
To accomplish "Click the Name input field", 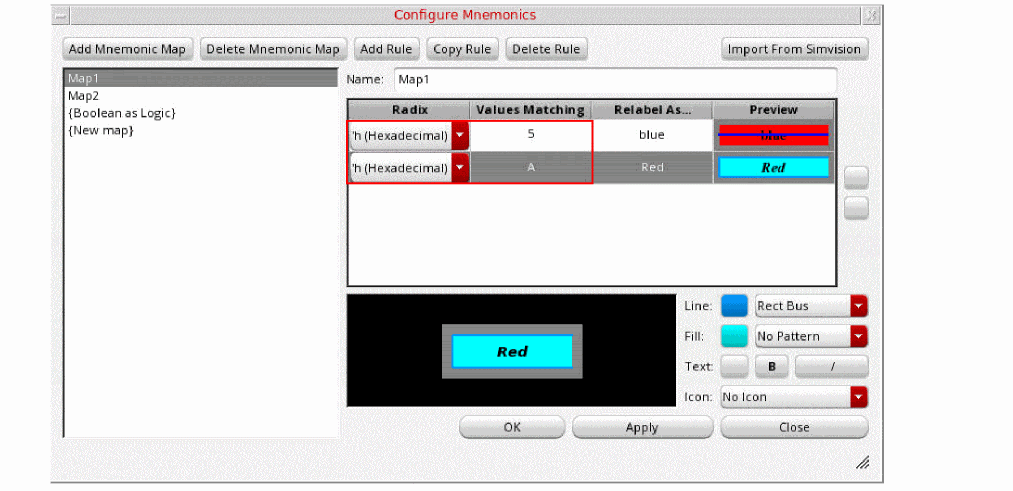I will 615,80.
